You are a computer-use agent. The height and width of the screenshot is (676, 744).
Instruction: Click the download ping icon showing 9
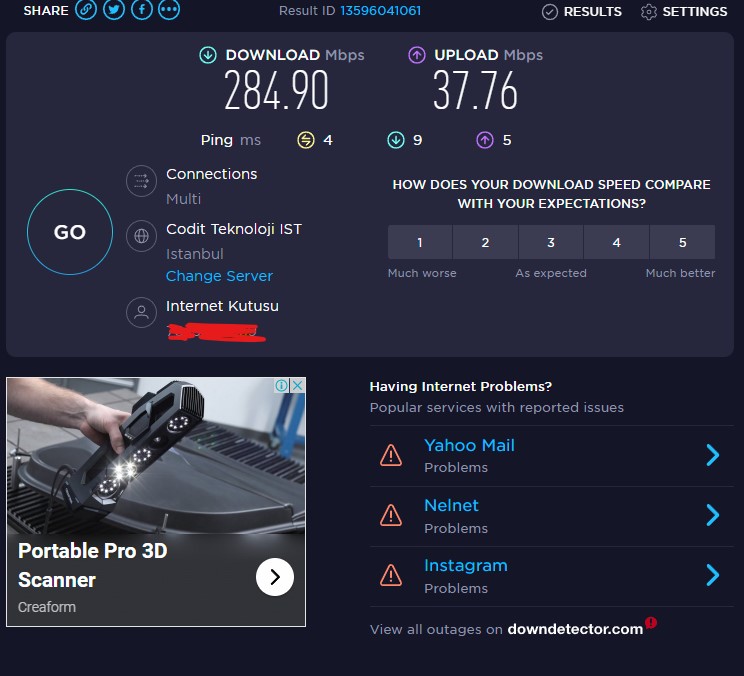[396, 140]
